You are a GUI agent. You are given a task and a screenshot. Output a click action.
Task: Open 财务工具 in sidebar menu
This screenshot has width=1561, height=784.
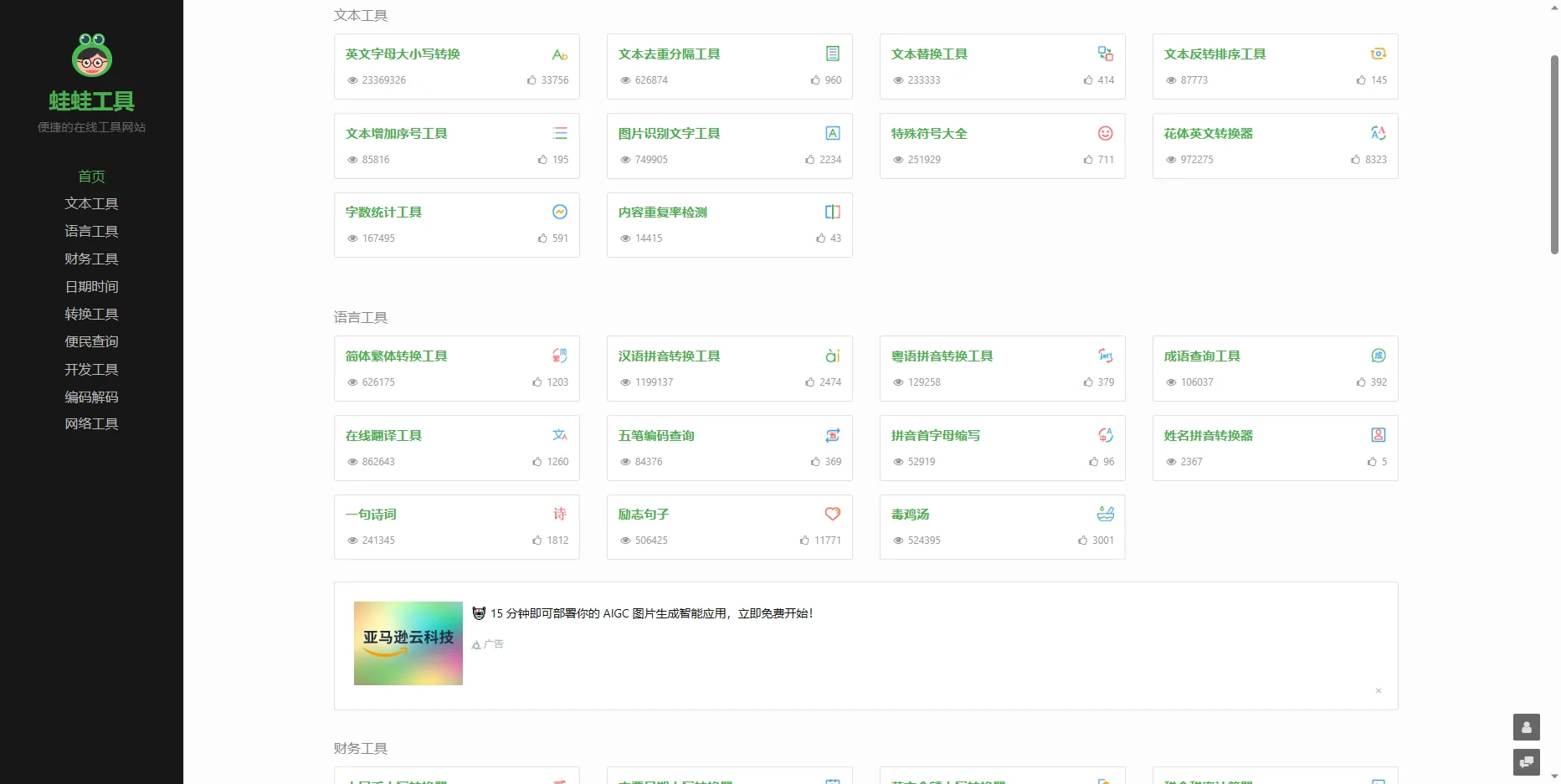point(91,259)
